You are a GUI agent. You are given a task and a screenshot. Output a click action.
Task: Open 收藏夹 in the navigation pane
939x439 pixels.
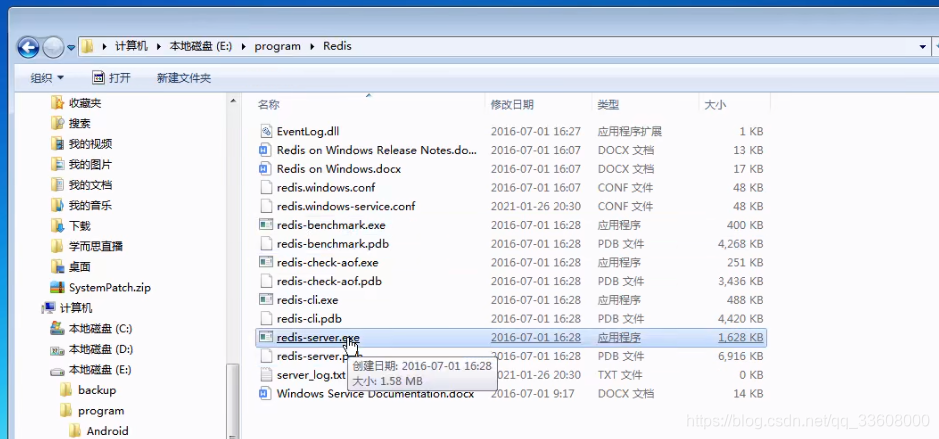tap(85, 103)
